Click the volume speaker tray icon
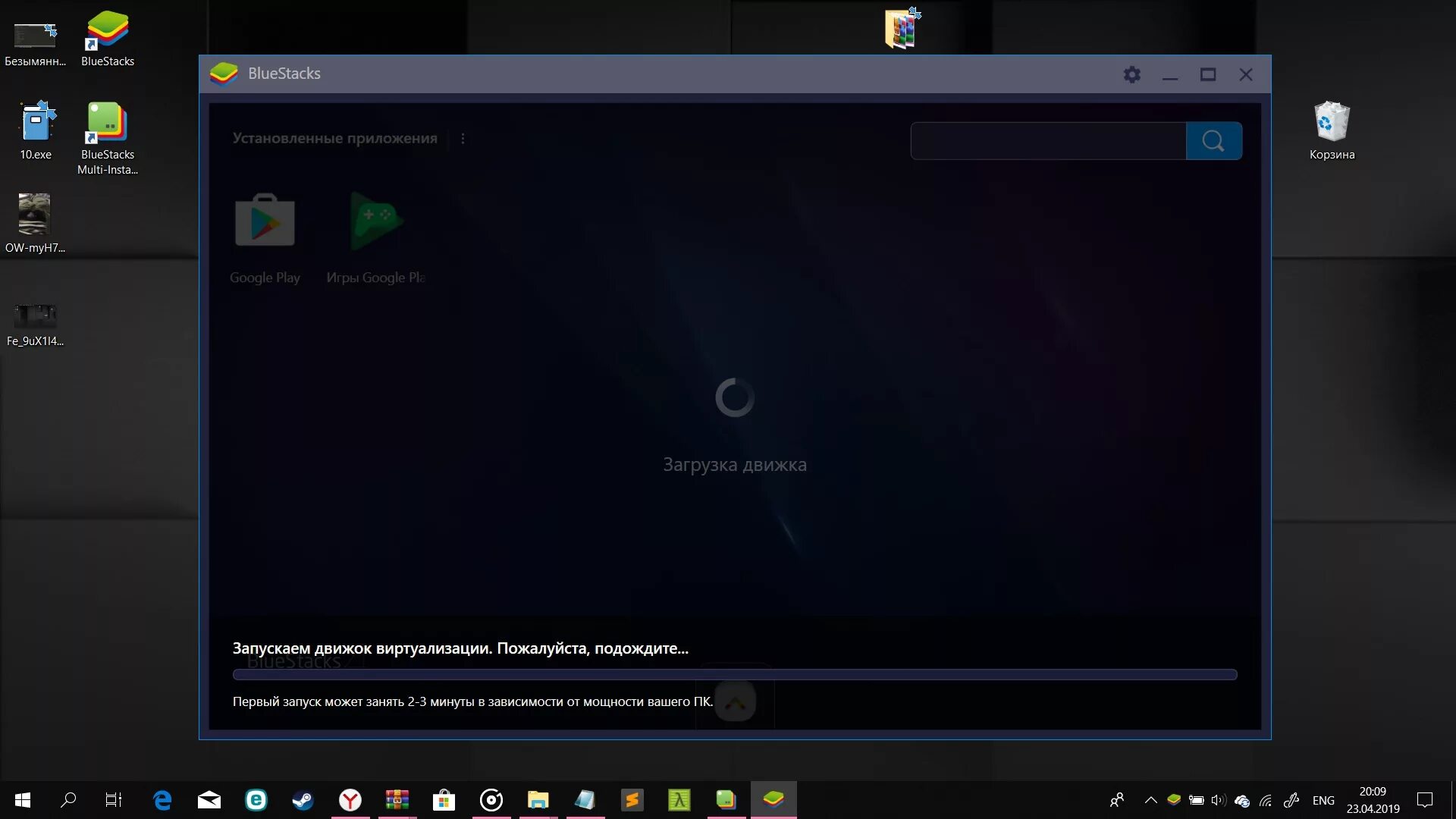This screenshot has height=819, width=1456. 1218,800
